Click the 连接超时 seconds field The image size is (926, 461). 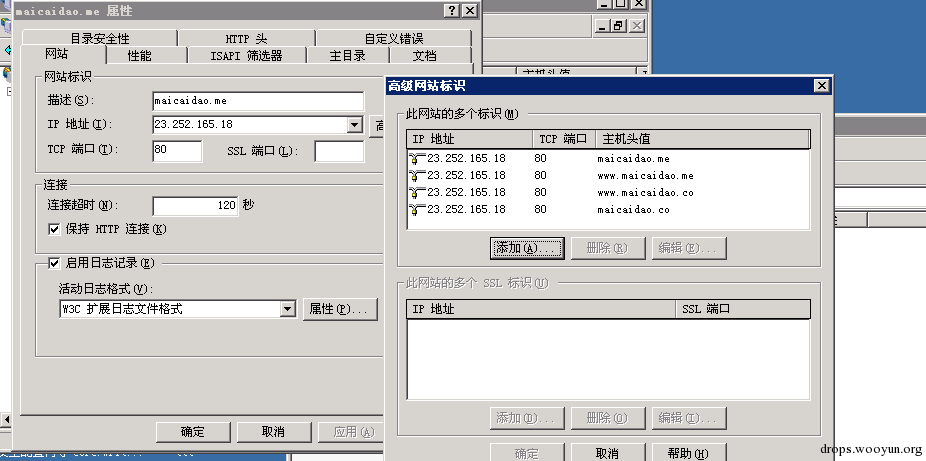tap(196, 205)
